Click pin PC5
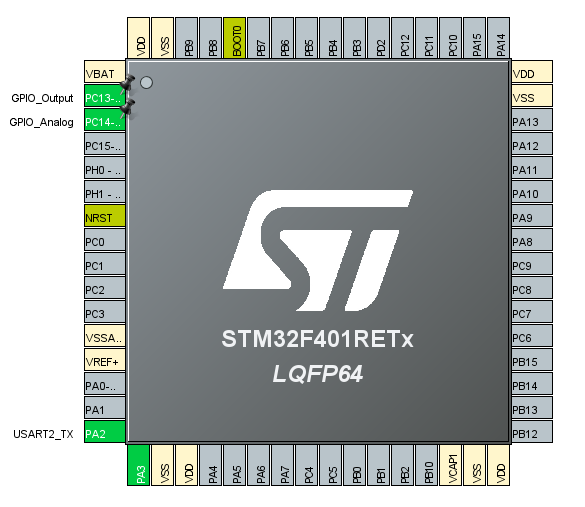Viewport: 585px width, 507px height. click(331, 465)
